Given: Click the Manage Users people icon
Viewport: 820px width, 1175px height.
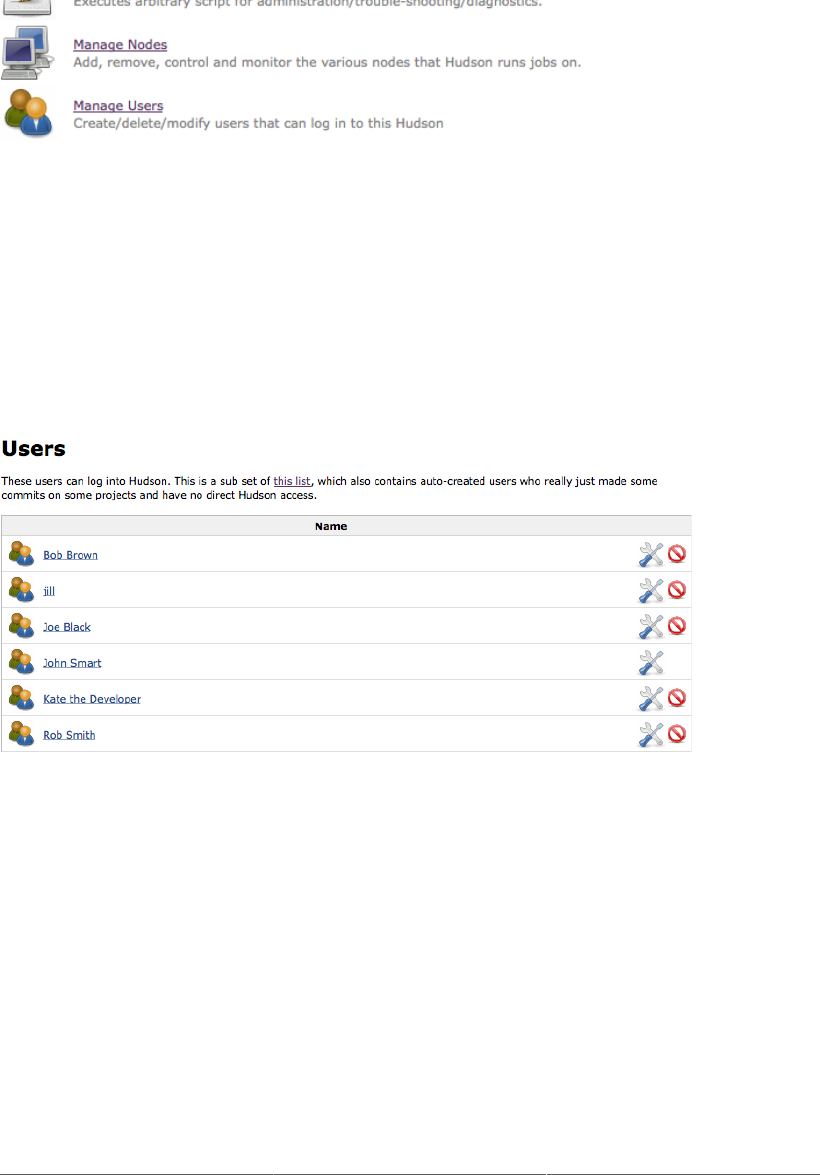Looking at the screenshot, I should tap(29, 113).
